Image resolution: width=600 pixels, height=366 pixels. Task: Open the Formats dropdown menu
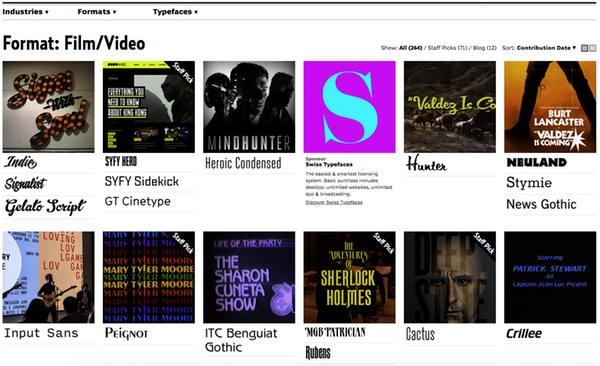(x=97, y=11)
